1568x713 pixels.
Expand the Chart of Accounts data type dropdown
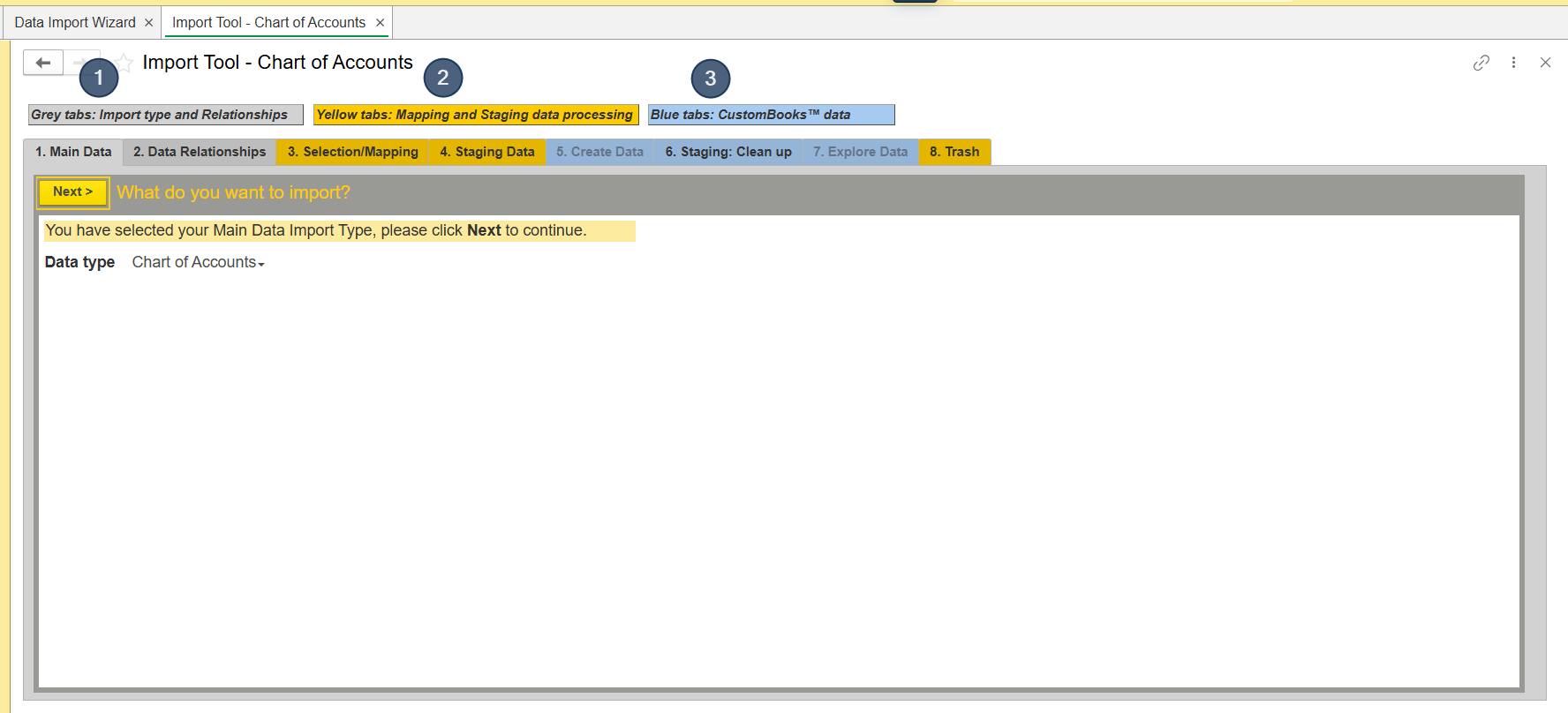(198, 262)
